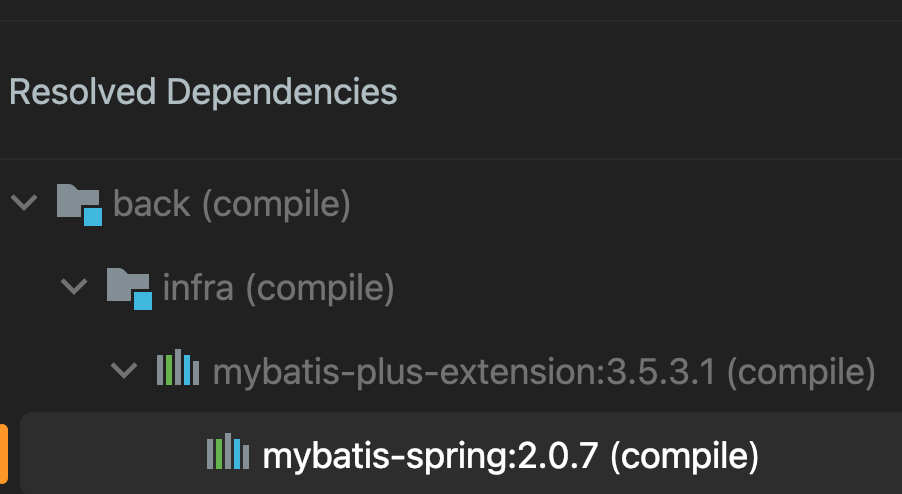Screen dimensions: 902x494
Task: Collapse the infra (compile) node chevron
Action: (x=74, y=288)
